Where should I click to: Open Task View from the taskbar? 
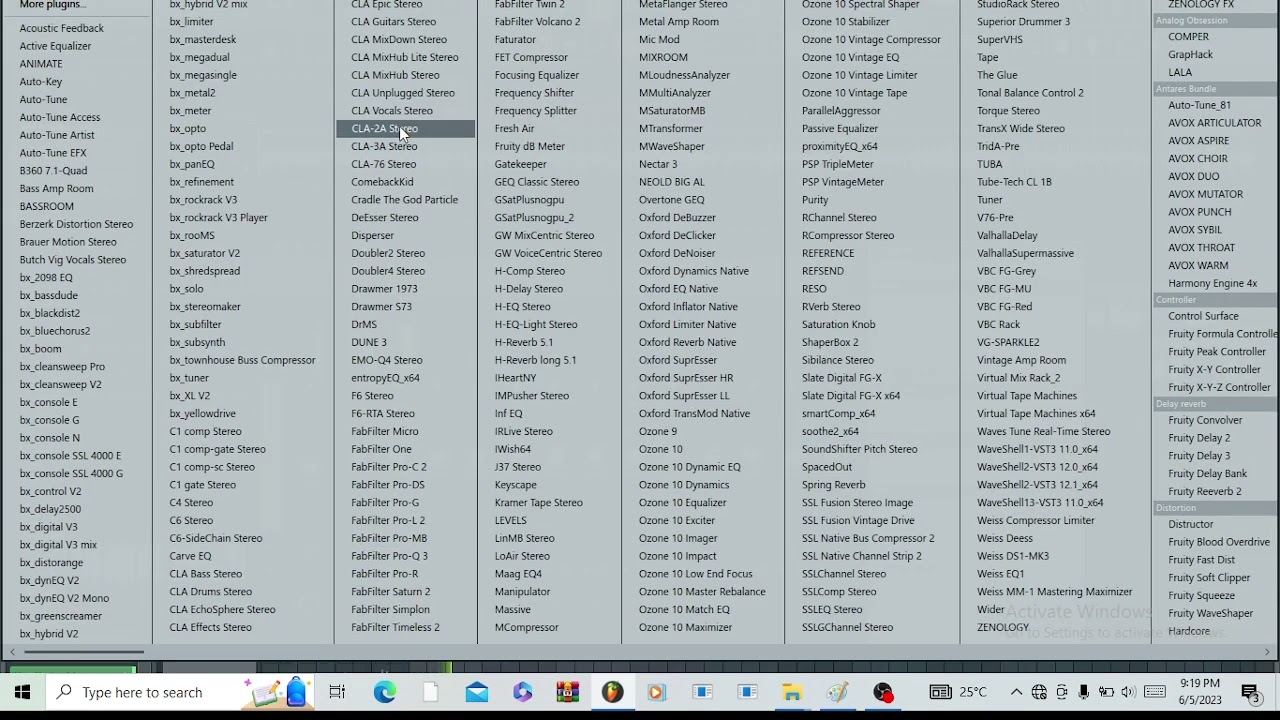point(337,692)
